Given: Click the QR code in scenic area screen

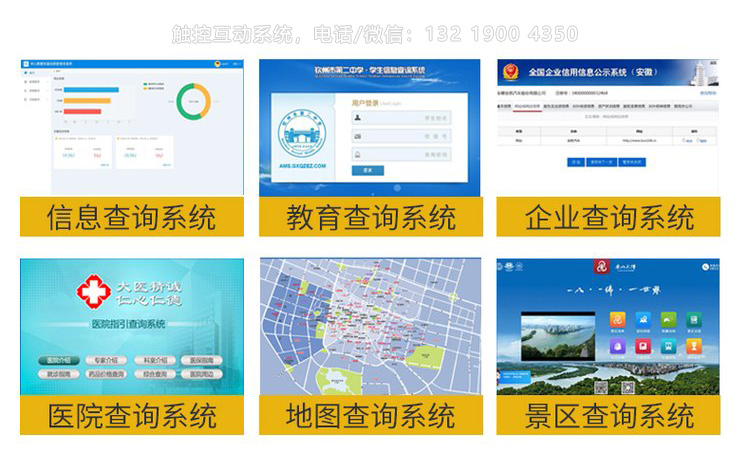Looking at the screenshot, I should (601, 388).
